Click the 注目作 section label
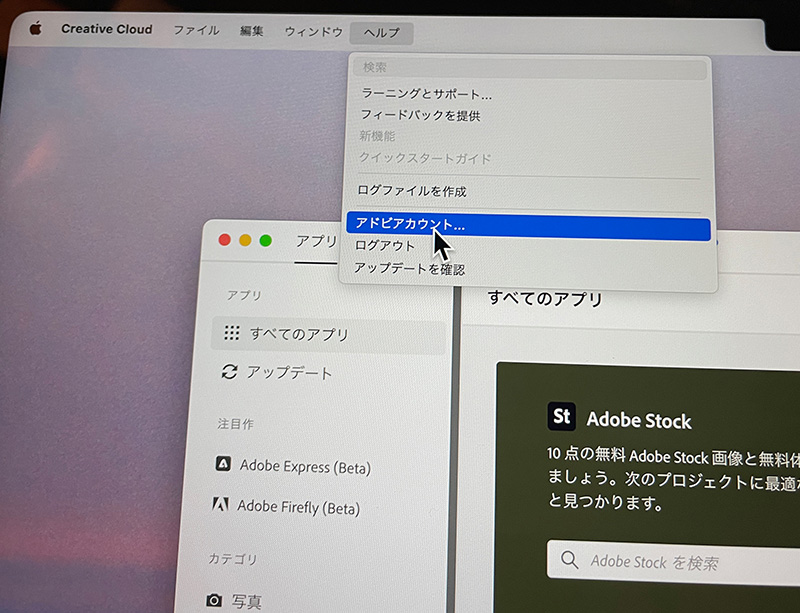Screen dimensions: 800x613 (x=235, y=424)
